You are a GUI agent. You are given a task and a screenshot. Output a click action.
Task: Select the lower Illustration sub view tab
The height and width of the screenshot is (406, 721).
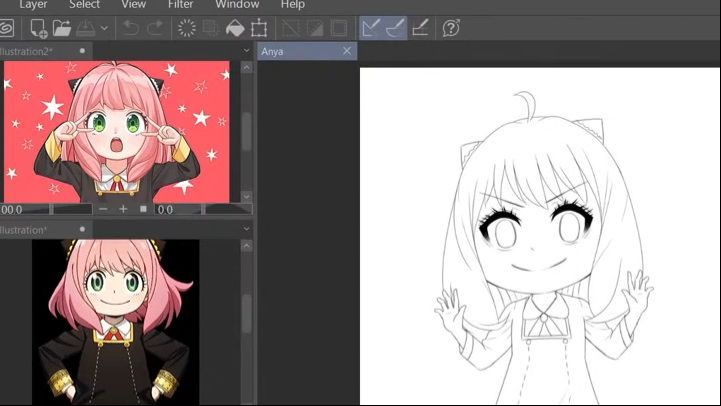46,229
